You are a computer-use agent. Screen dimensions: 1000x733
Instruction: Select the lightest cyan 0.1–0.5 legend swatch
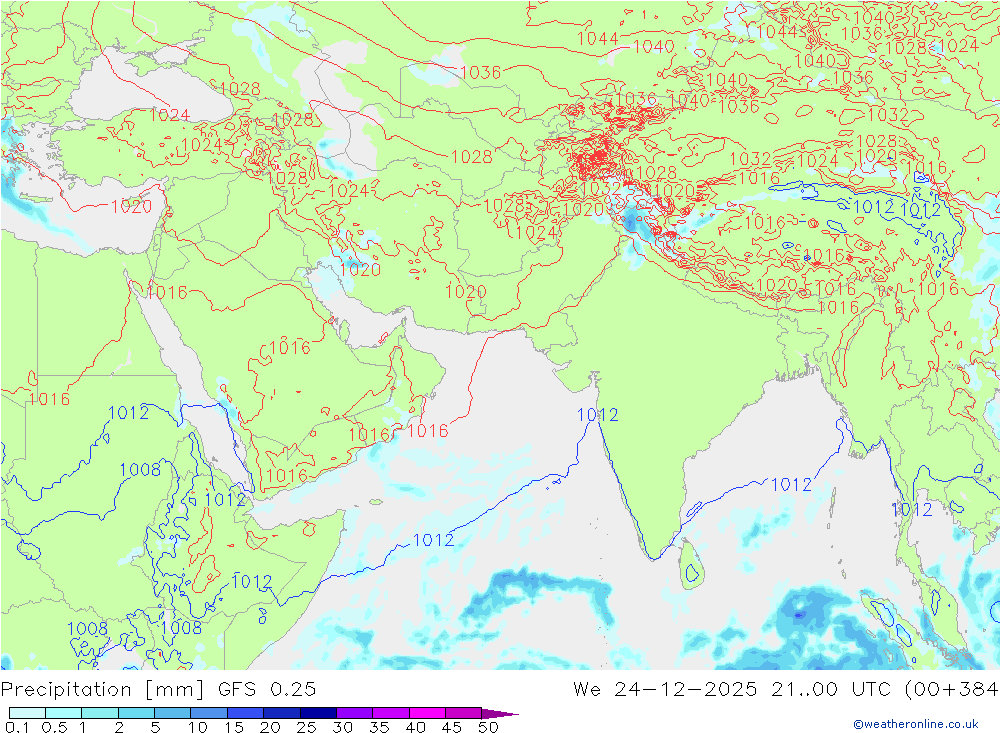[x=27, y=713]
